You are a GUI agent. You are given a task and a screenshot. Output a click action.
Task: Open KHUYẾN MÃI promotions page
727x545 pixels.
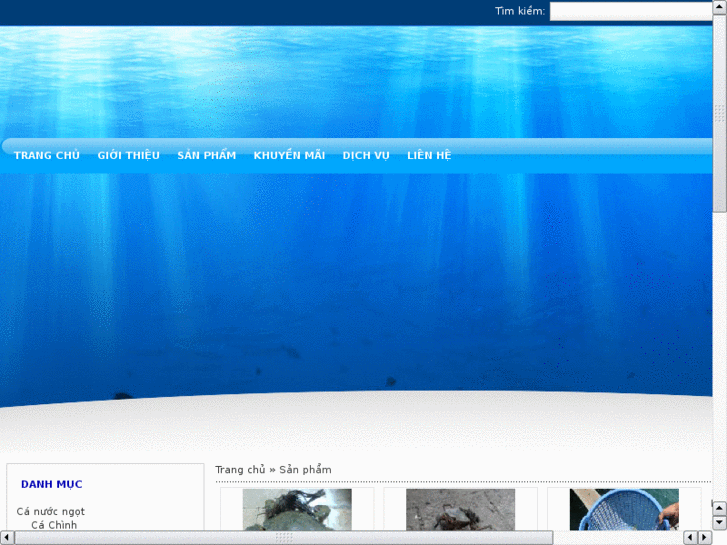(x=289, y=155)
